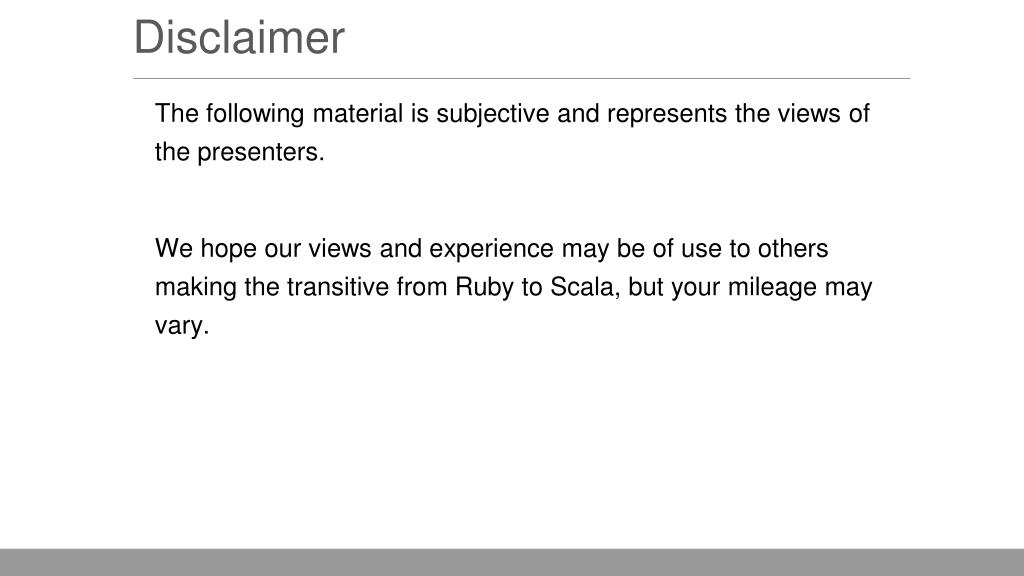The width and height of the screenshot is (1024, 576).
Task: Click the phrase 'views of' in first line
Action: 824,114
